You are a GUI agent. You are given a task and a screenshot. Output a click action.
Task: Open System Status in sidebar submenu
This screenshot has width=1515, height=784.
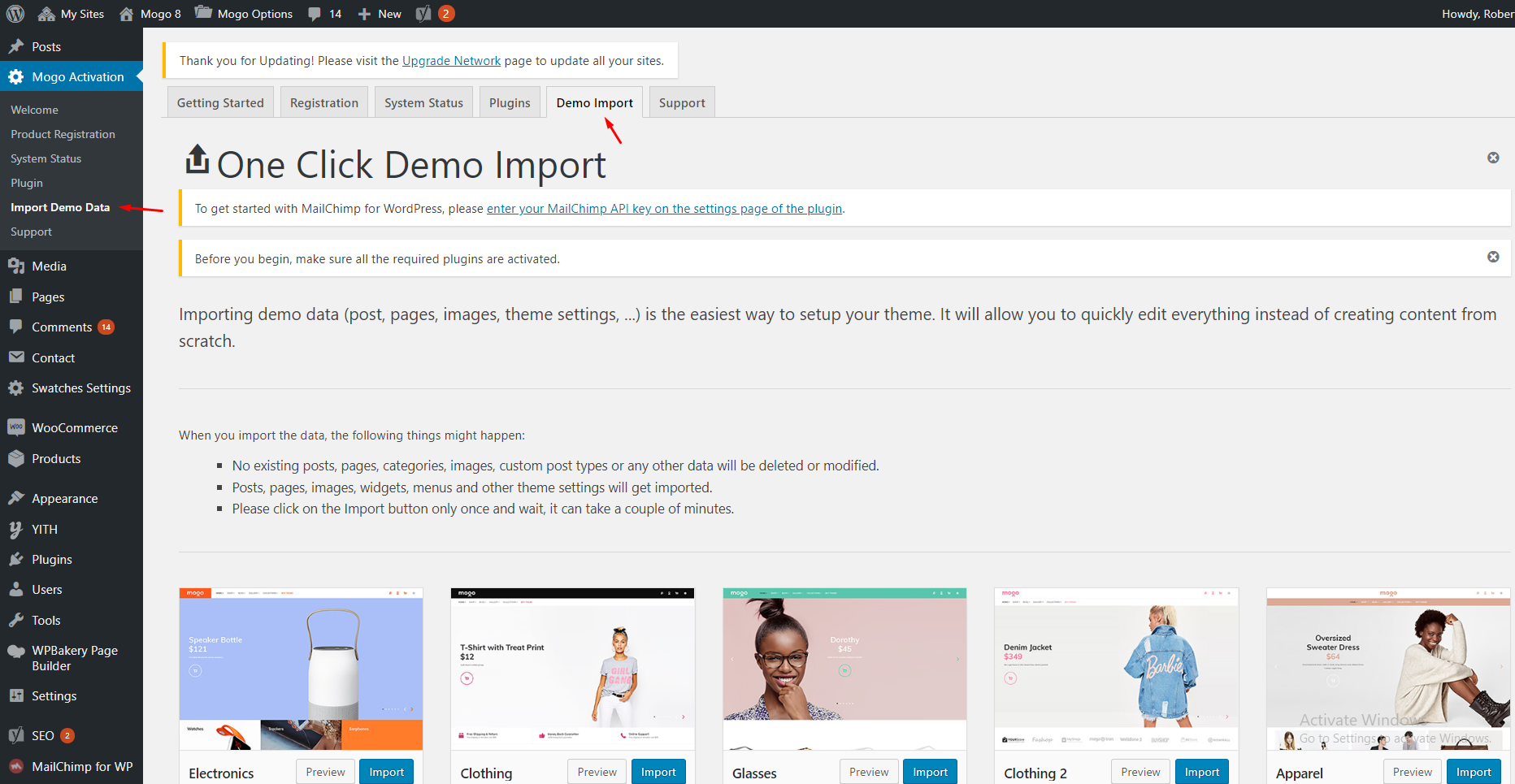[x=46, y=158]
